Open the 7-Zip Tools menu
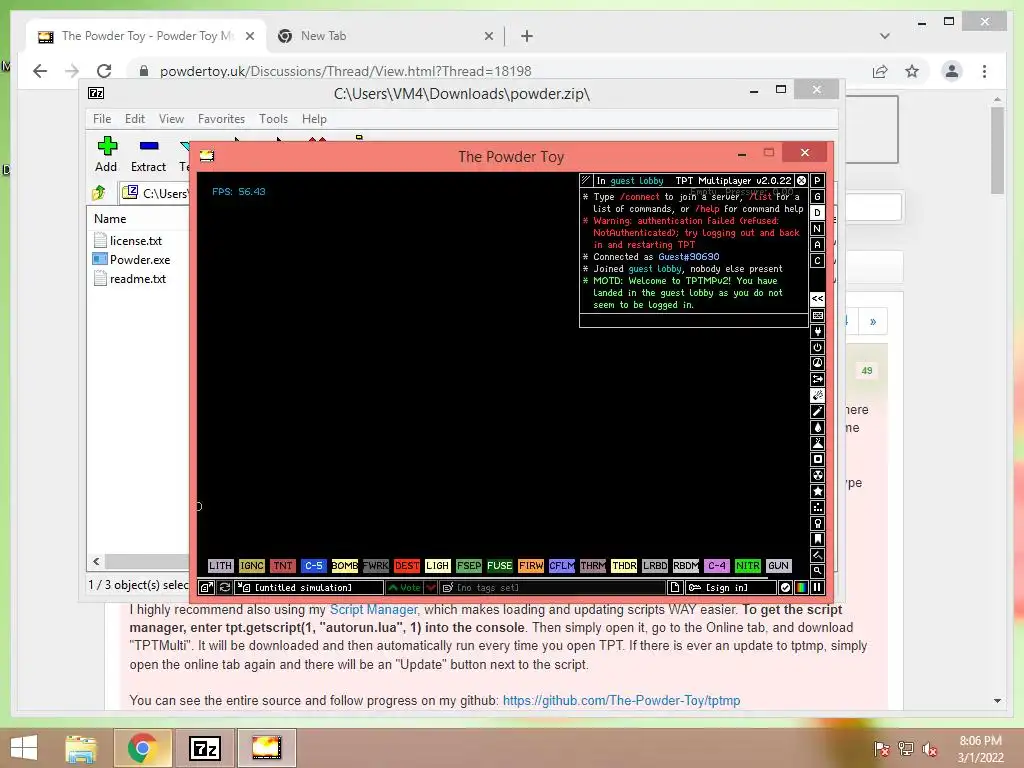The image size is (1024, 768). pos(273,119)
